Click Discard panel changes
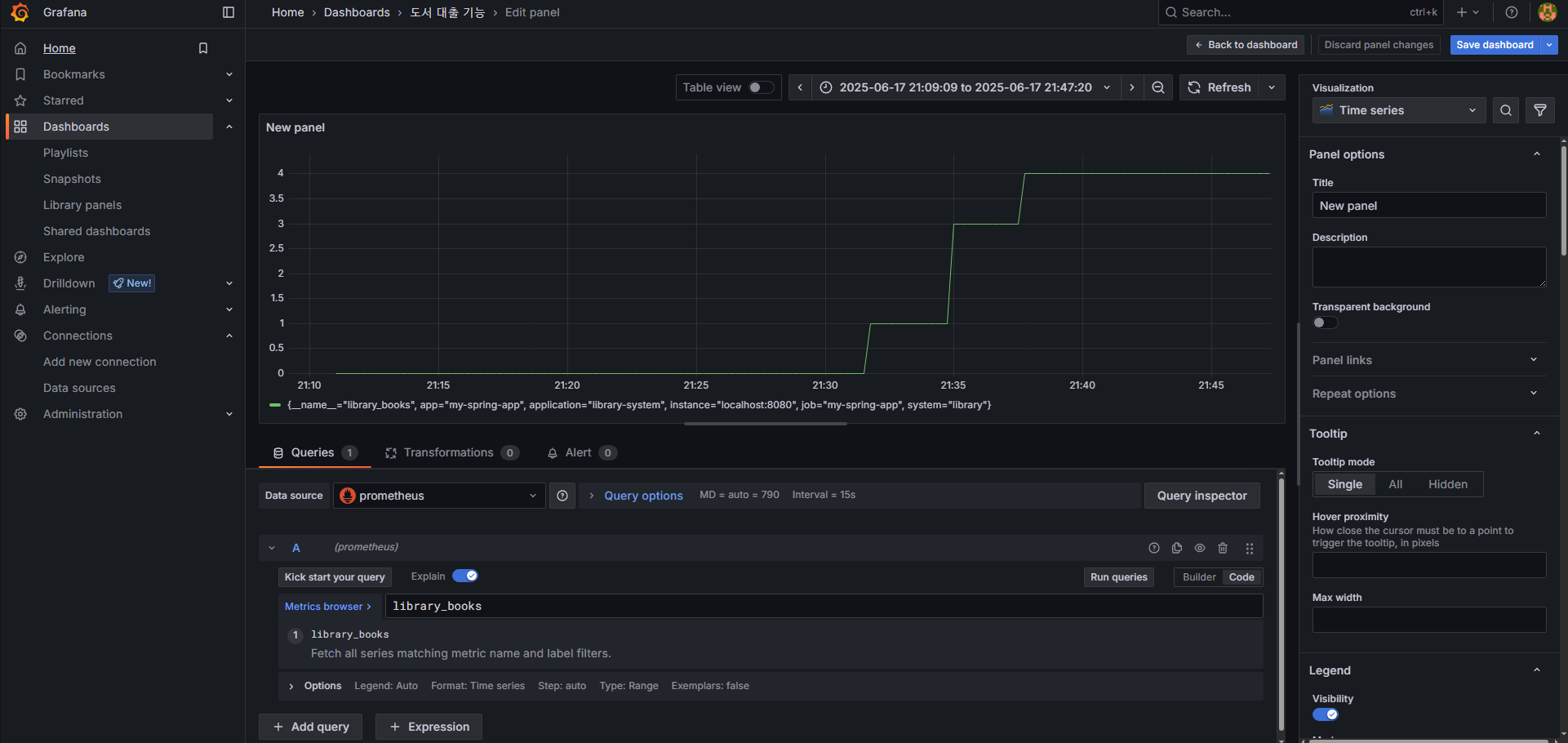The image size is (1568, 743). point(1379,45)
